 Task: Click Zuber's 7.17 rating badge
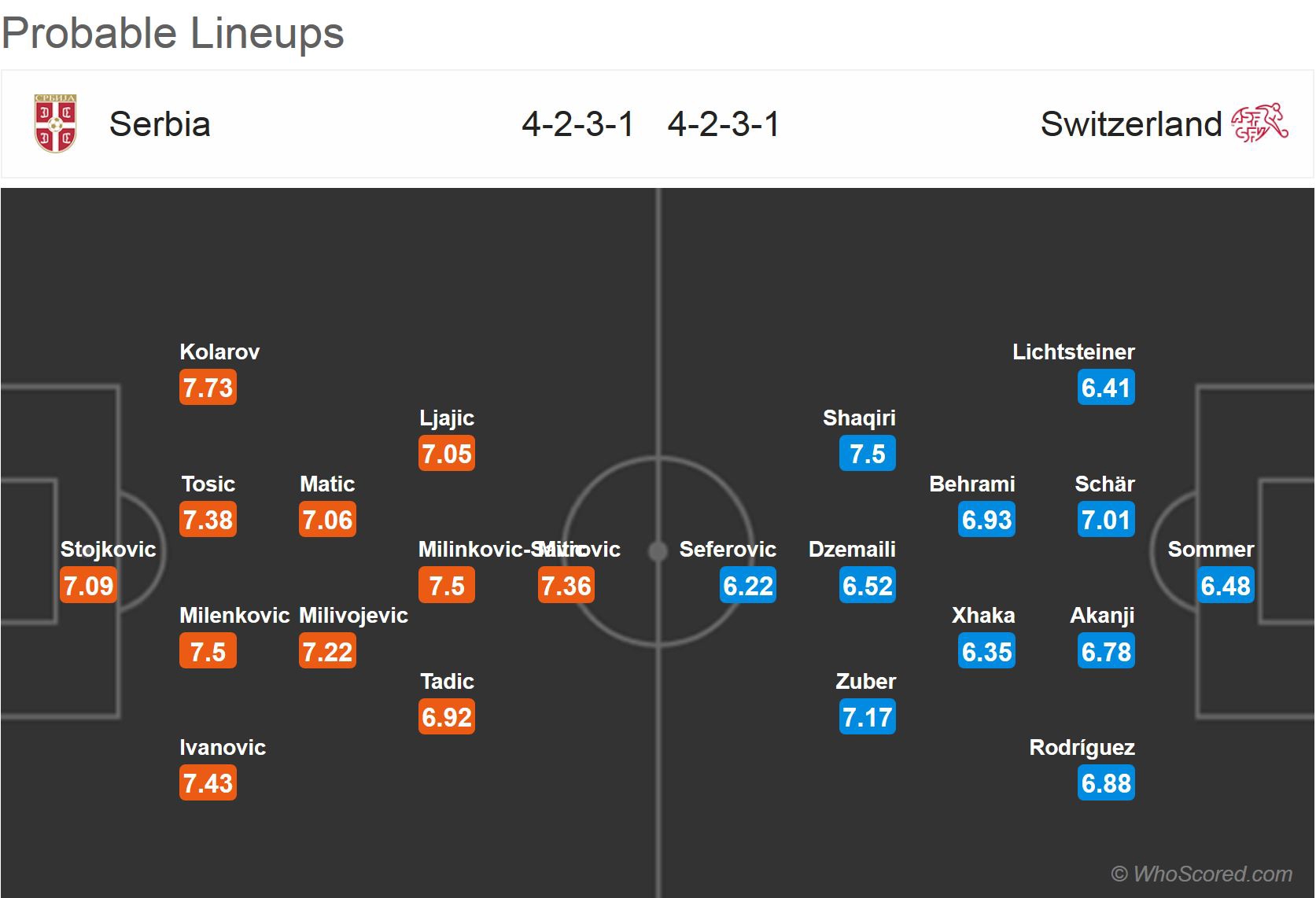[x=867, y=717]
